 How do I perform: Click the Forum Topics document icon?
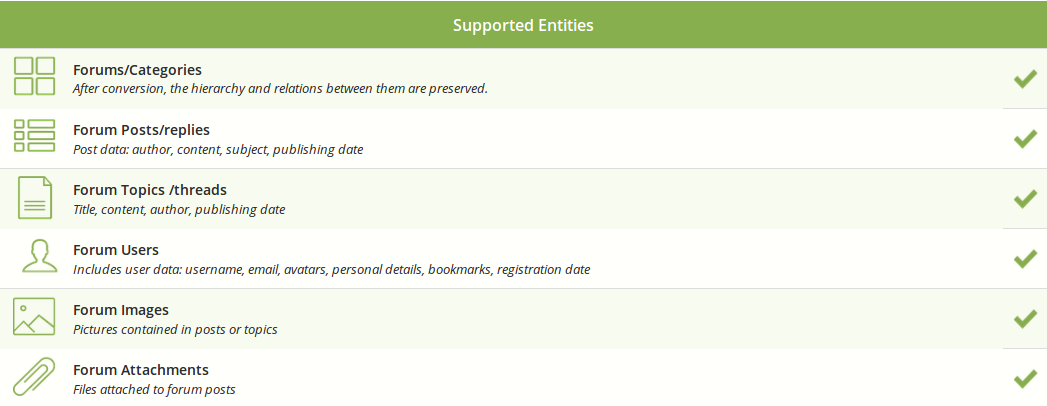[35, 198]
